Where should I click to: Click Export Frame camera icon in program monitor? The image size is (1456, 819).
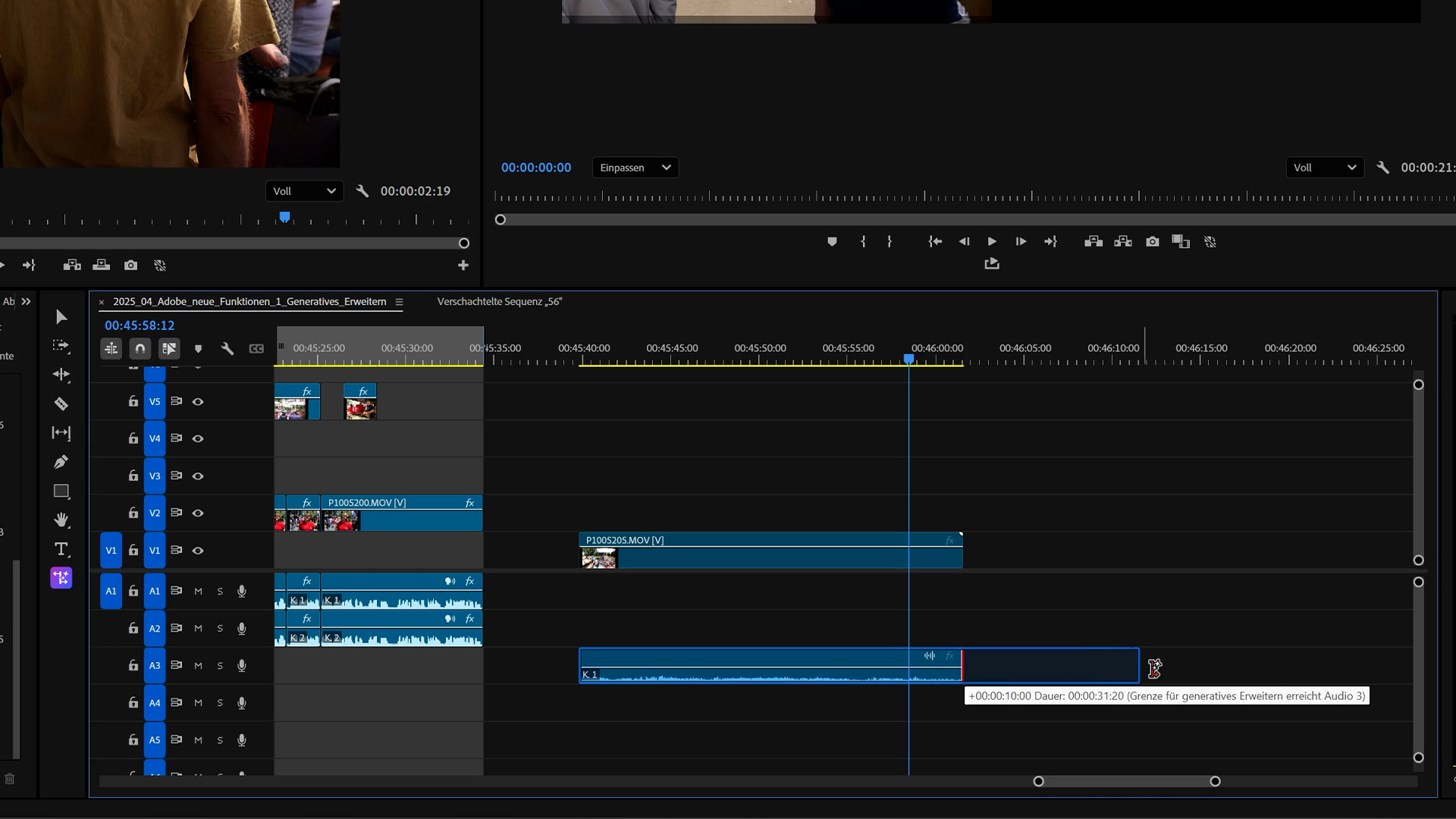point(1153,242)
